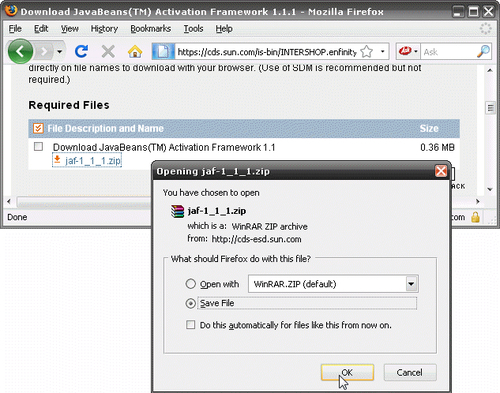Reload the page with the blue refresh icon
Viewport: 500px width, 393px height.
click(x=81, y=51)
